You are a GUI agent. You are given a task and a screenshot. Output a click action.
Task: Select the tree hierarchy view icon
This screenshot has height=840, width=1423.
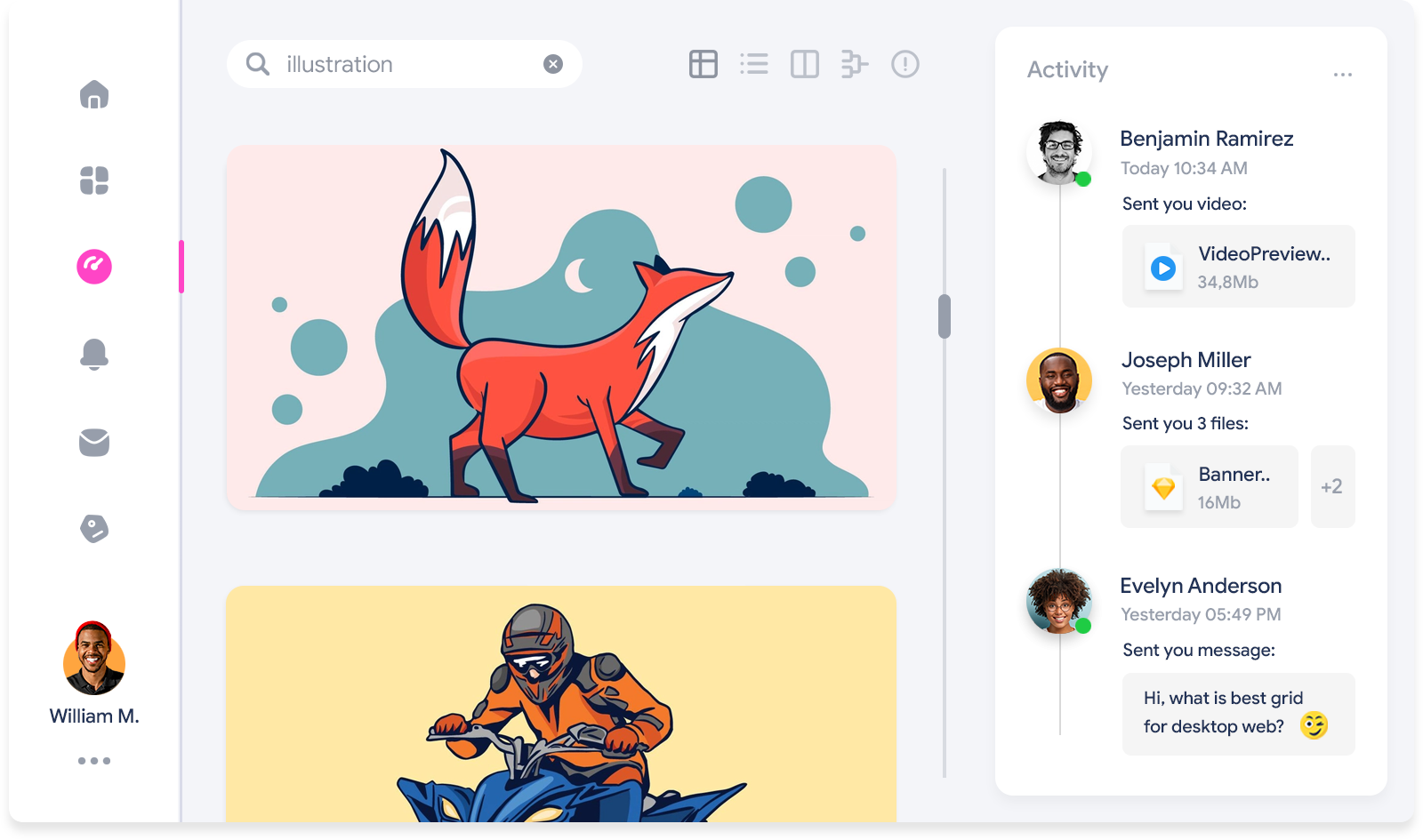(x=854, y=64)
